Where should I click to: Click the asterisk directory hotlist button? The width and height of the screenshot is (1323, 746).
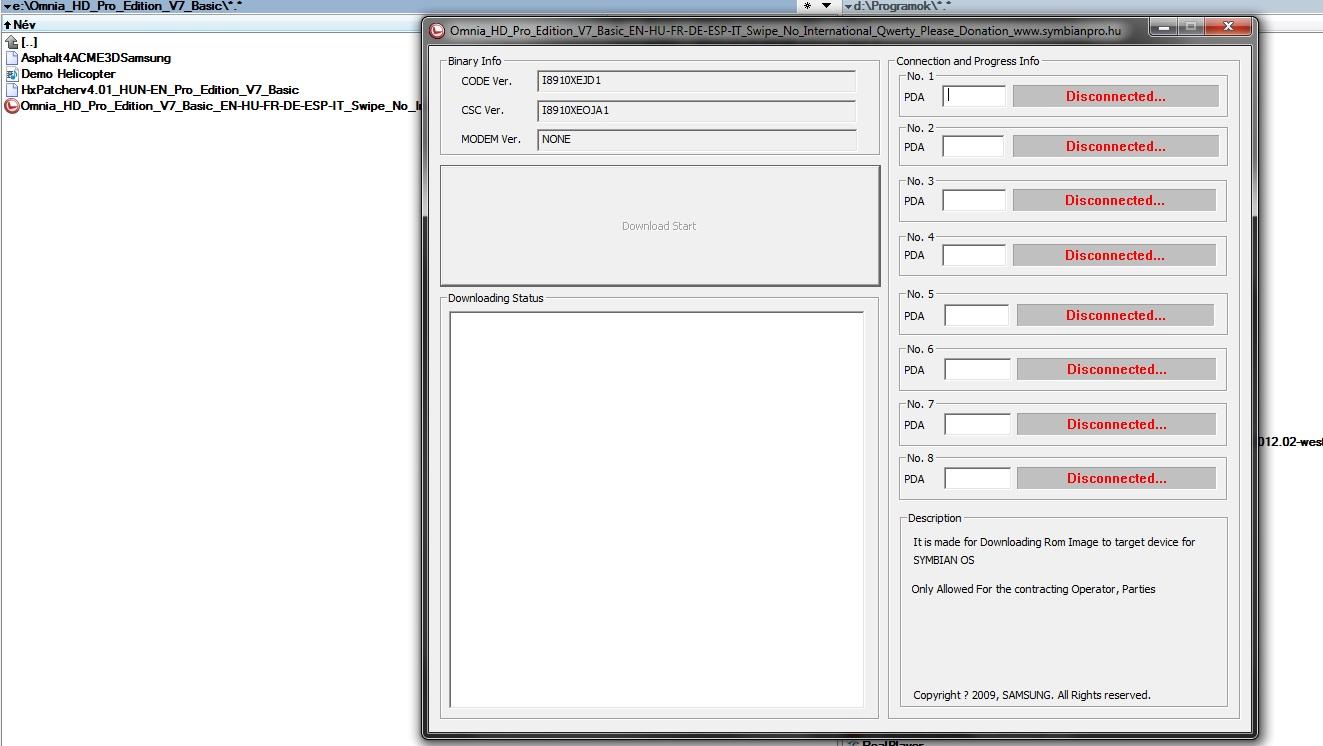(807, 6)
